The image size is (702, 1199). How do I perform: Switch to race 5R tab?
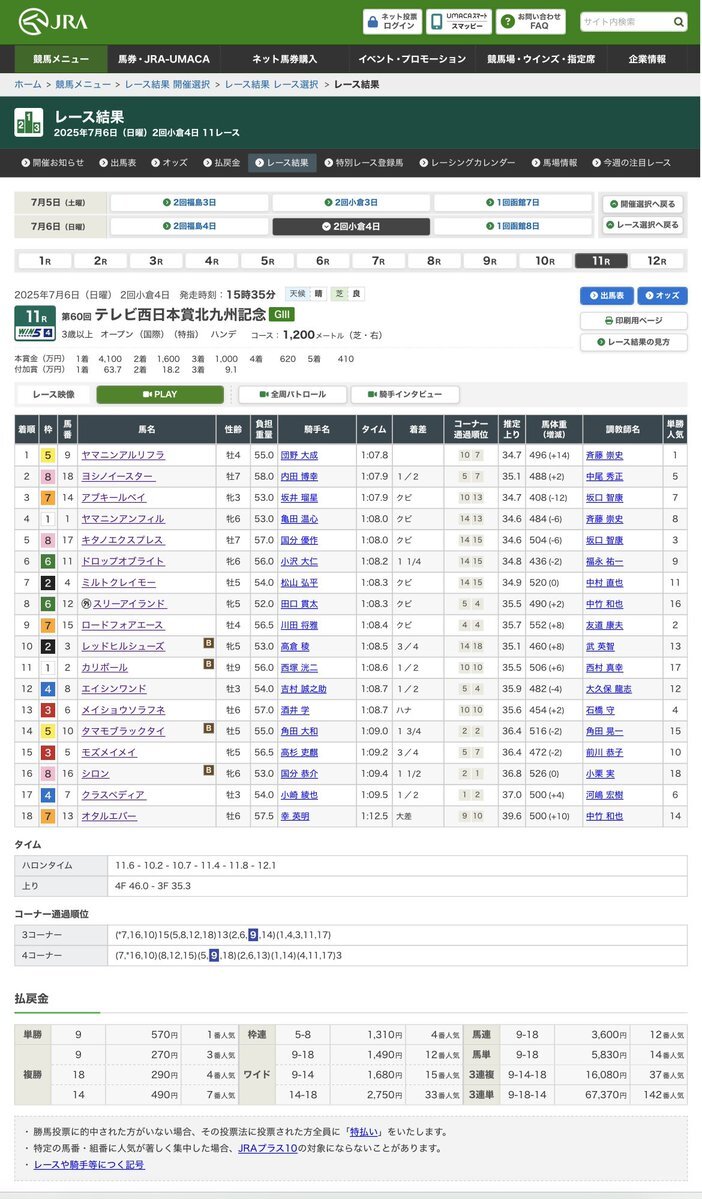coord(267,261)
